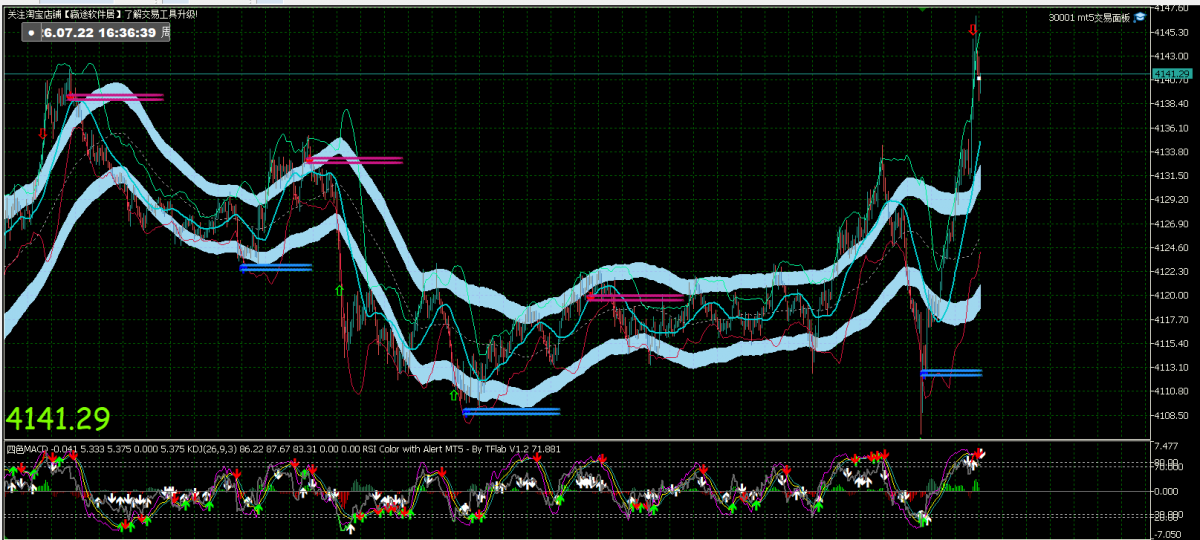Click the 16:36:39 date-time label box
This screenshot has height=540, width=1200.
tap(96, 33)
